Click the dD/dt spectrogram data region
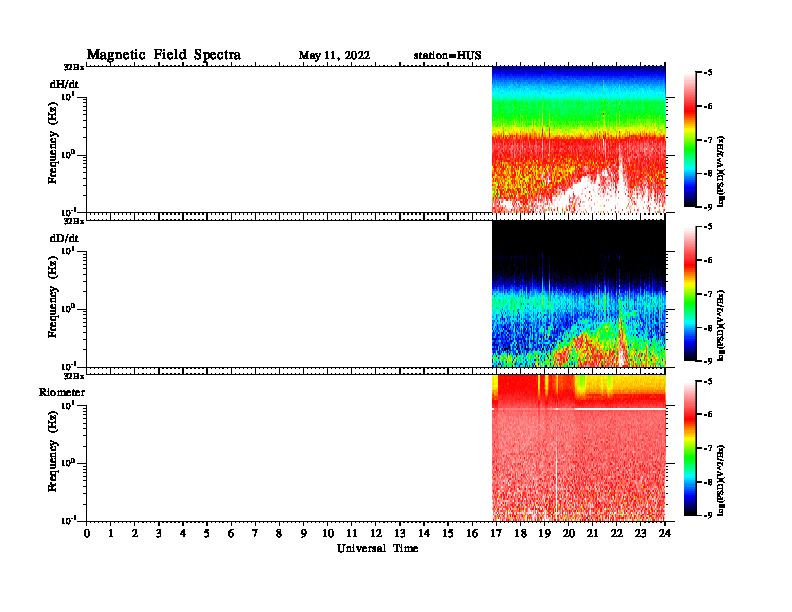The height and width of the screenshot is (612, 792). point(579,293)
